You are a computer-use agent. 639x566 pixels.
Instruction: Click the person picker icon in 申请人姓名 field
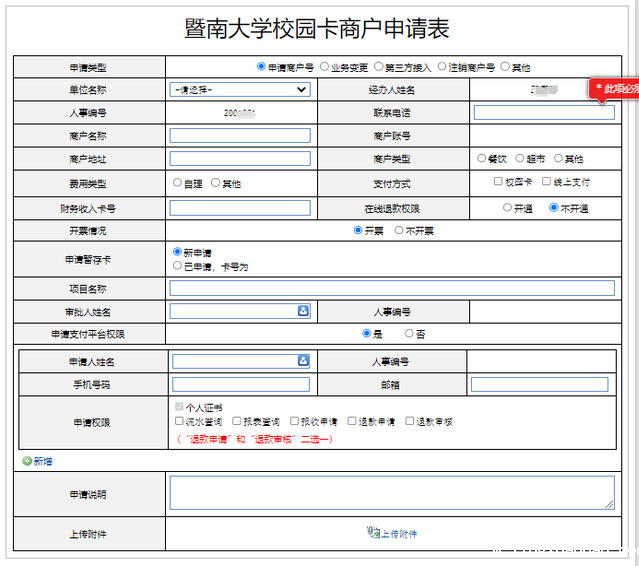pos(303,361)
